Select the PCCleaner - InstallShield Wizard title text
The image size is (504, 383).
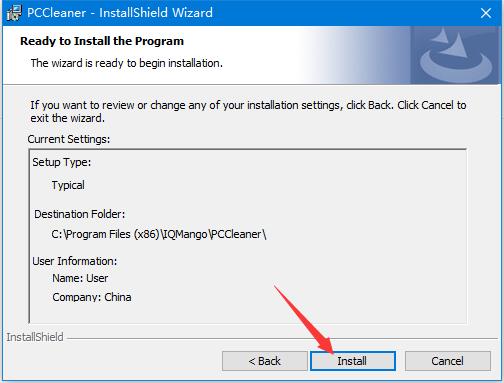tap(120, 13)
